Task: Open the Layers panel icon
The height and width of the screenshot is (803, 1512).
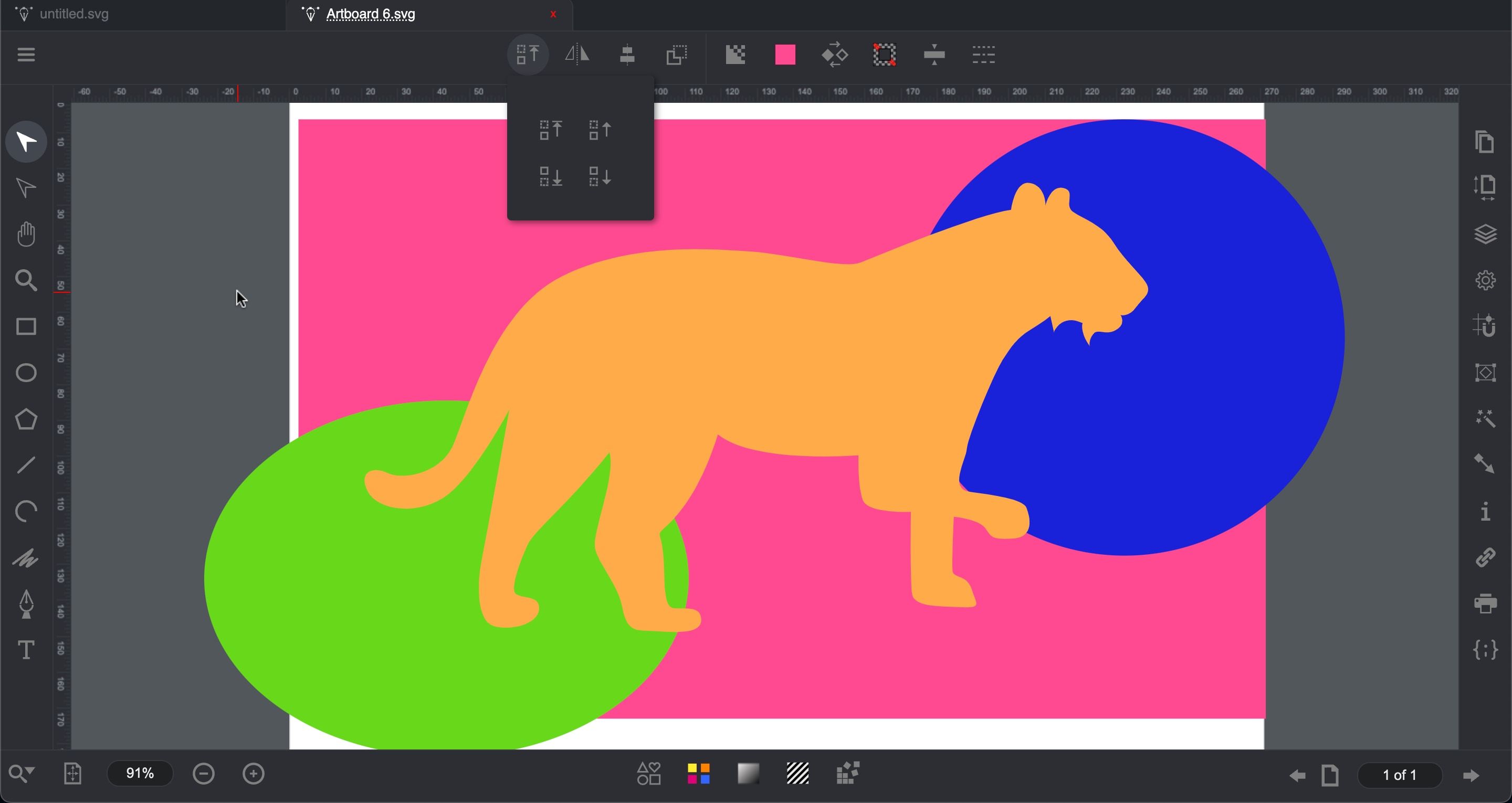Action: 1485,234
